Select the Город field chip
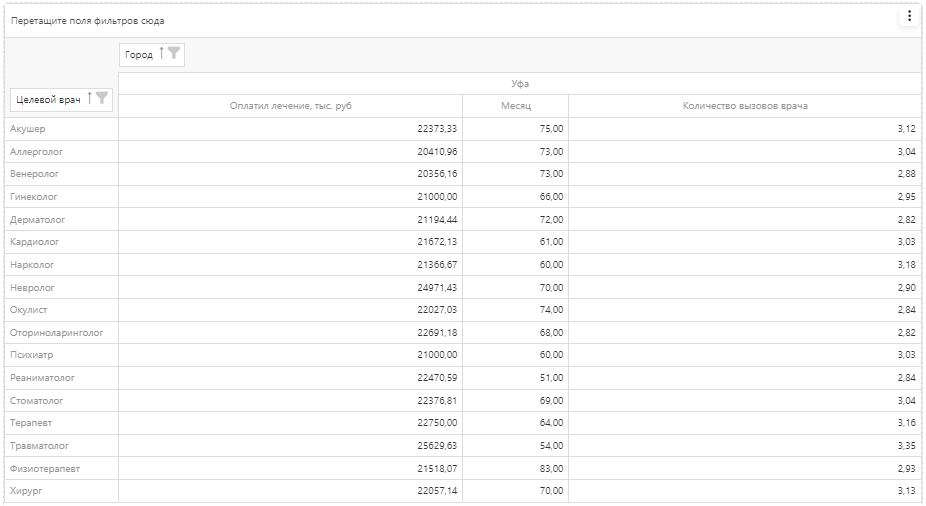This screenshot has height=506, width=926. coord(139,55)
